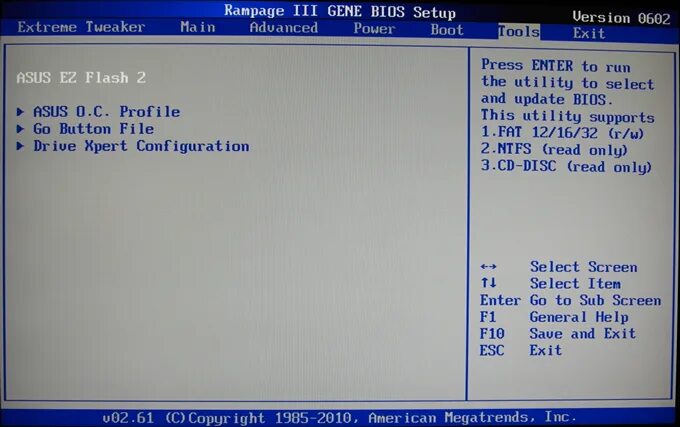Viewport: 680px width, 427px height.
Task: Click arrow beside Go Button File
Action: pos(20,129)
